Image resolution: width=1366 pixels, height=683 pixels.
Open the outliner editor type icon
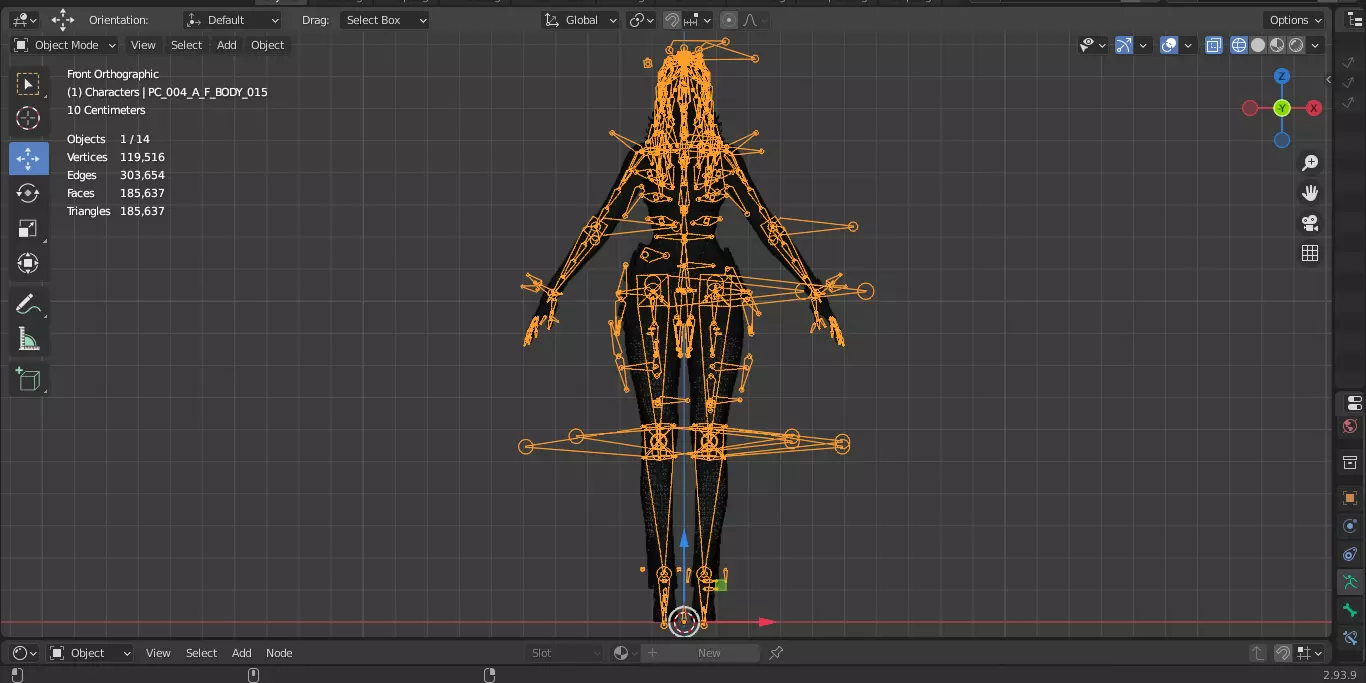pos(1355,20)
